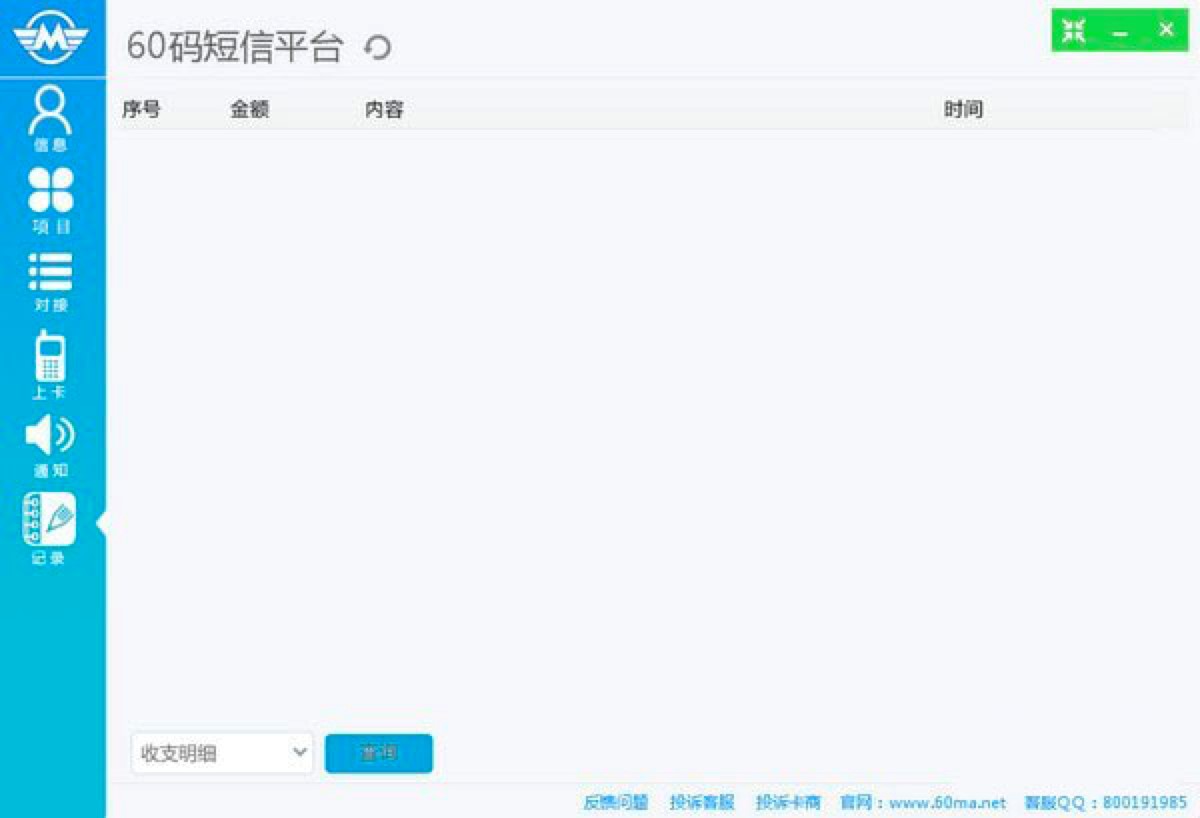
Task: Select the 上卡 phone icon
Action: [x=50, y=360]
